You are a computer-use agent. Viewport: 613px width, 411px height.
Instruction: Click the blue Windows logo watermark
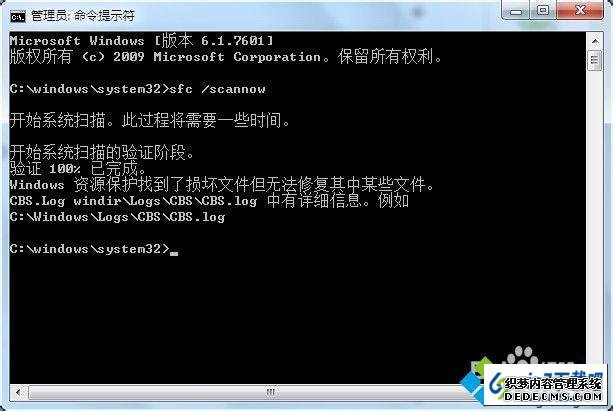tap(472, 379)
